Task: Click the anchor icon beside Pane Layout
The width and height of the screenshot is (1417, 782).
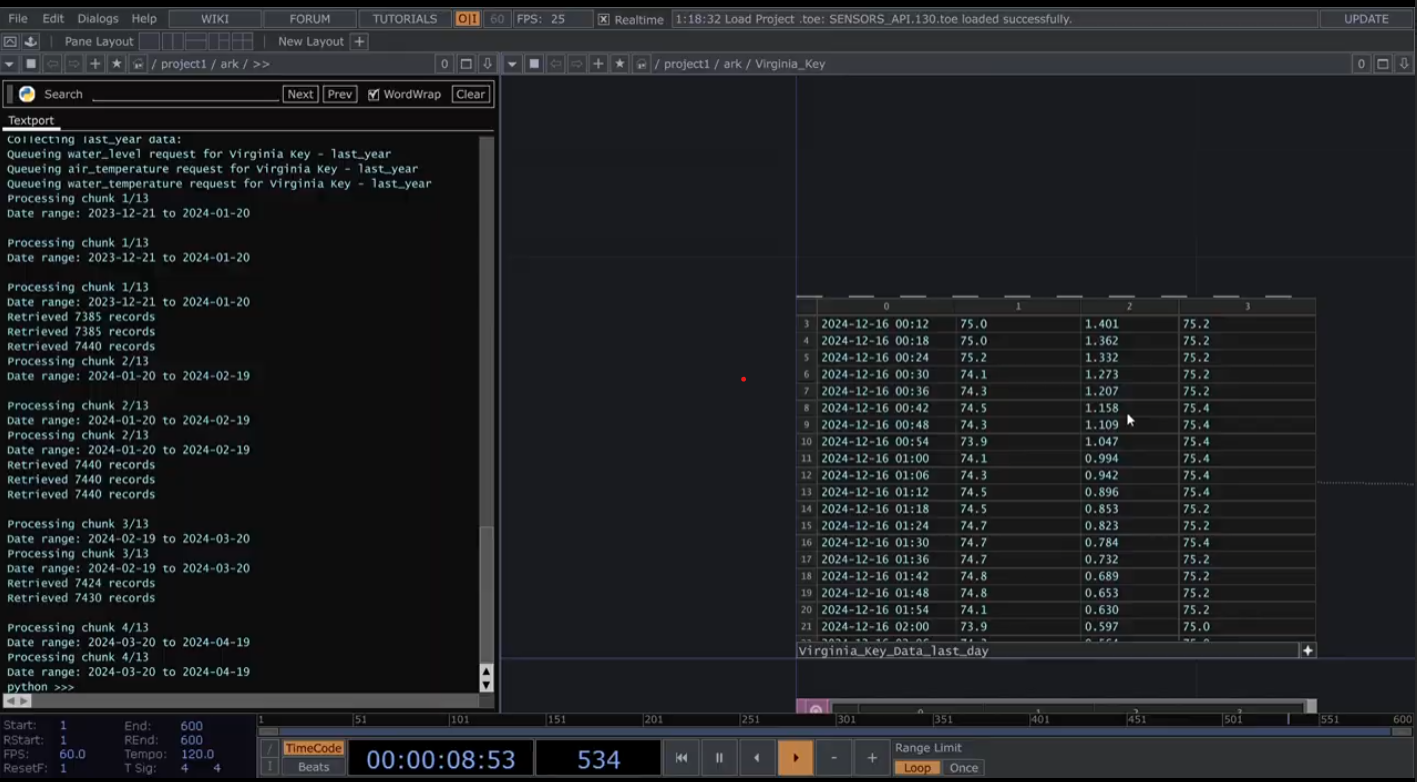Action: (31, 41)
